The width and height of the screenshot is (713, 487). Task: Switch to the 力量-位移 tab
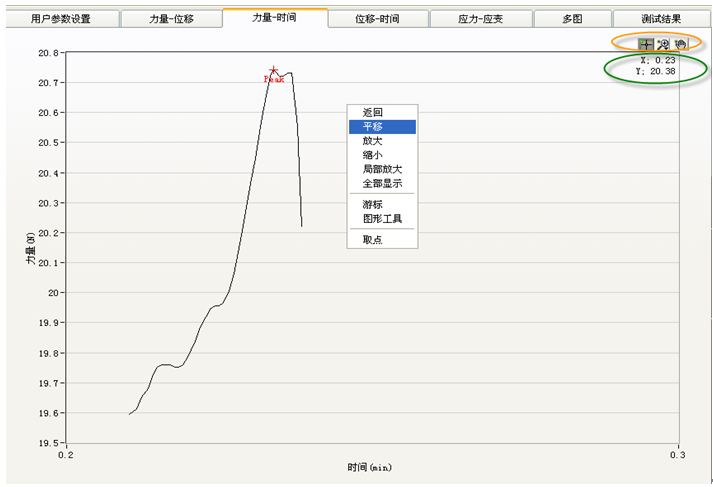(171, 19)
